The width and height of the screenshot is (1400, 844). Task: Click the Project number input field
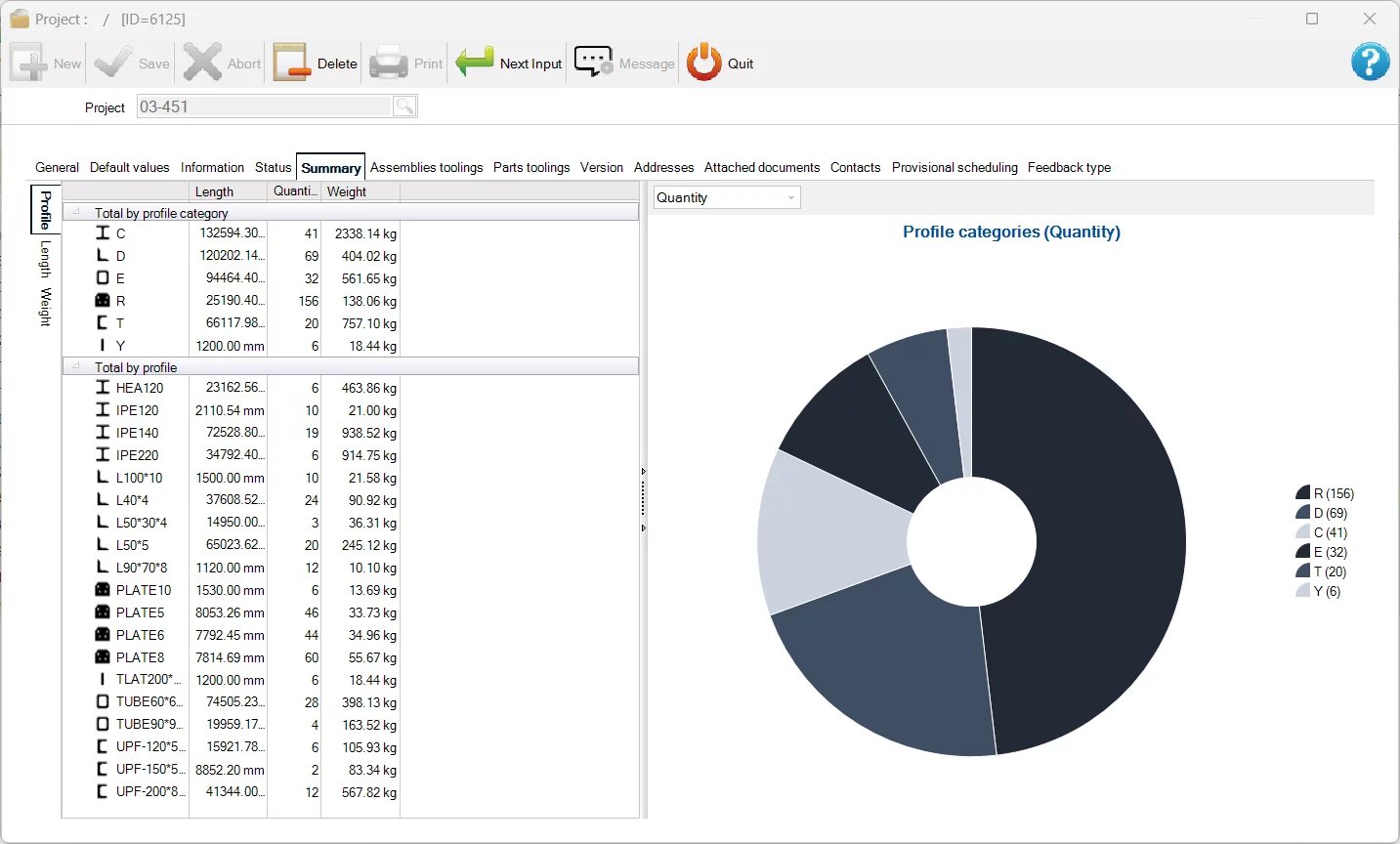pos(264,106)
